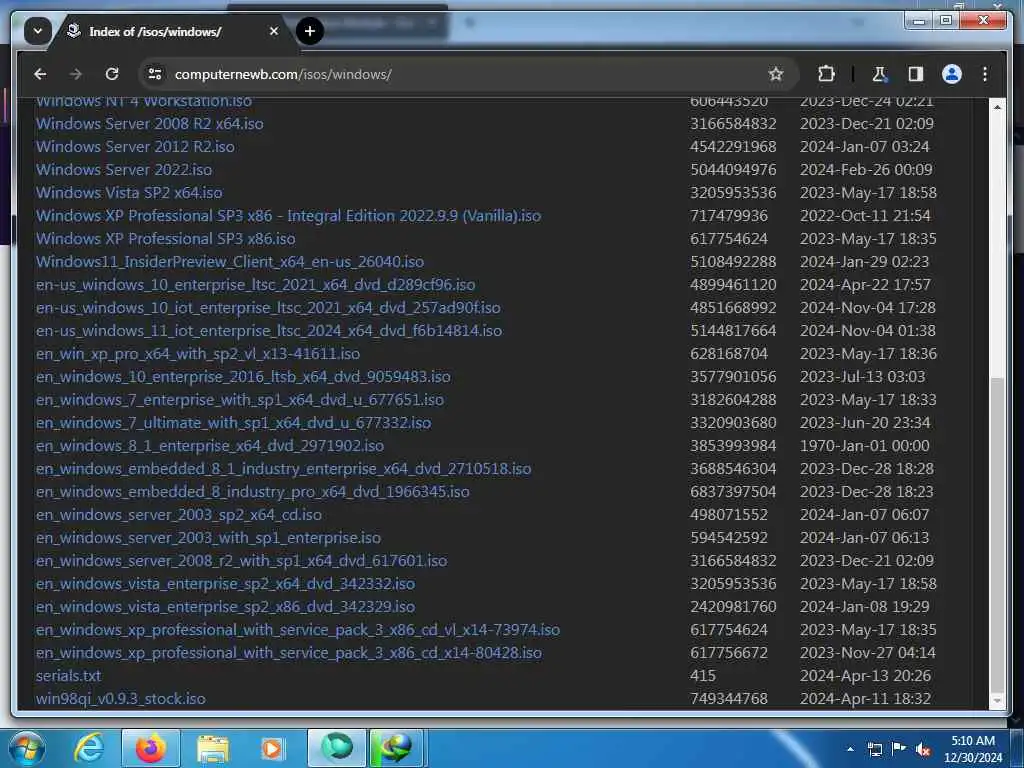The image size is (1024, 768).
Task: Click the address bar URL field
Action: pyautogui.click(x=457, y=74)
